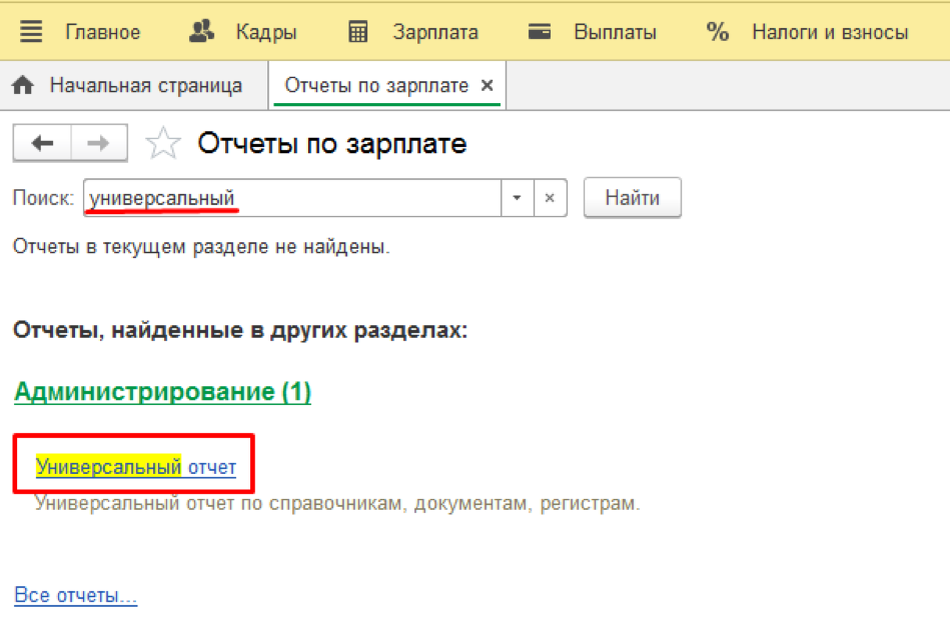Open the Налоги и взносы section
Viewport: 950px width, 637px height.
coord(830,32)
